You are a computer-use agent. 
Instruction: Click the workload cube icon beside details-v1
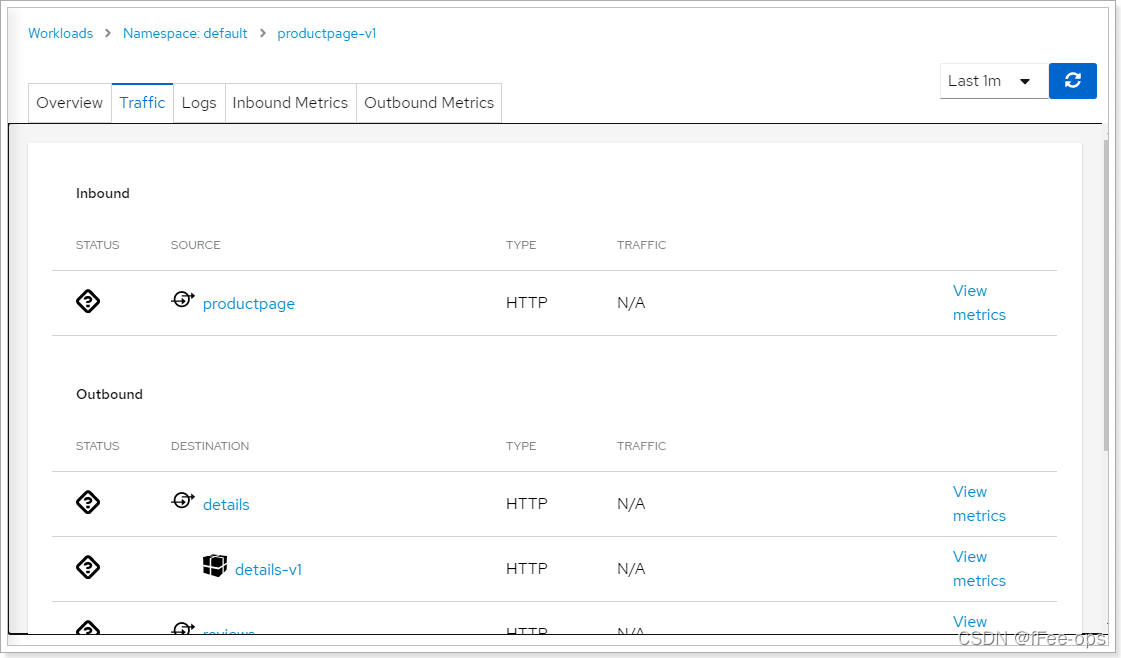(x=214, y=566)
